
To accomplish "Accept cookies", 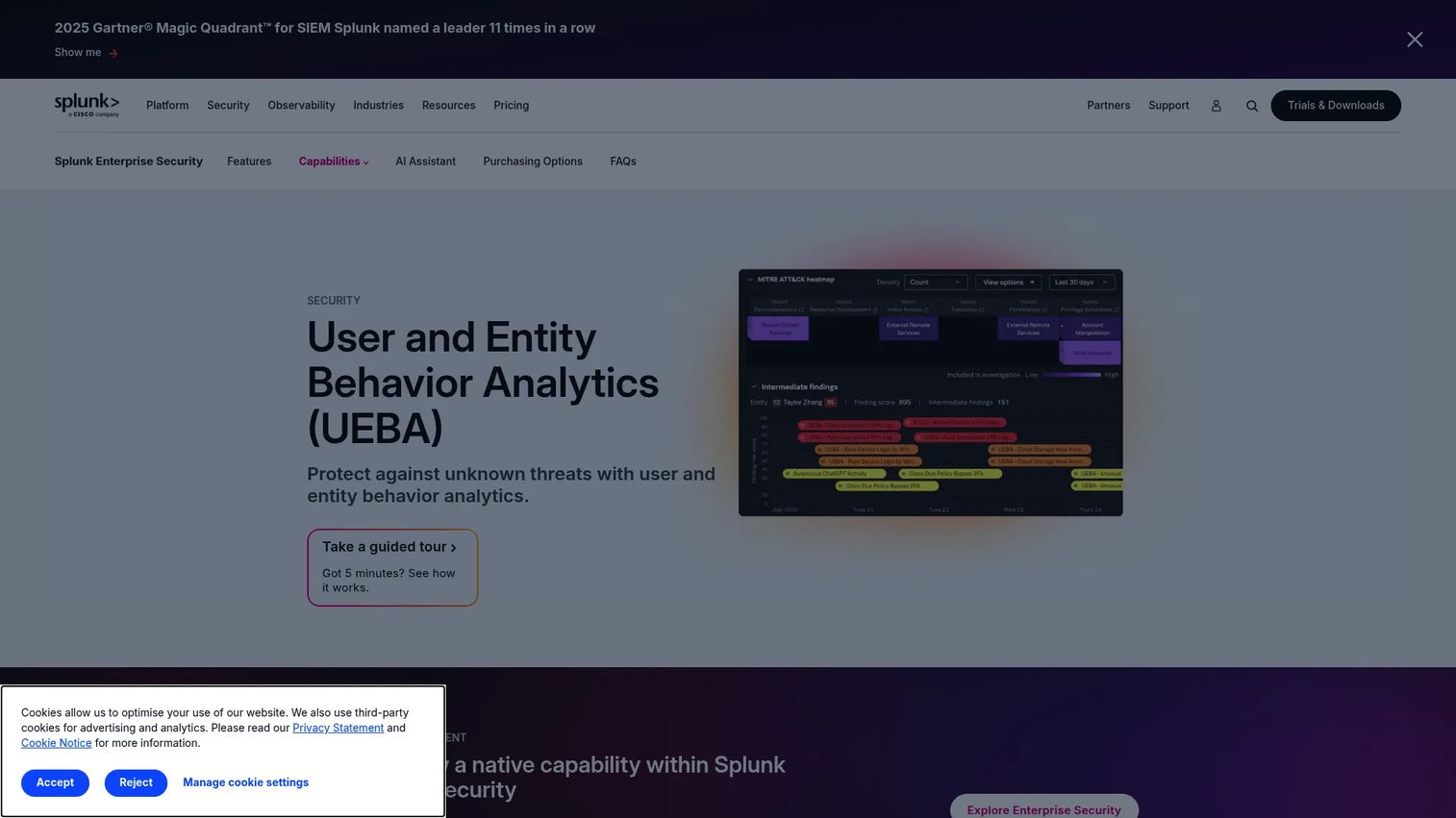I will pyautogui.click(x=55, y=782).
